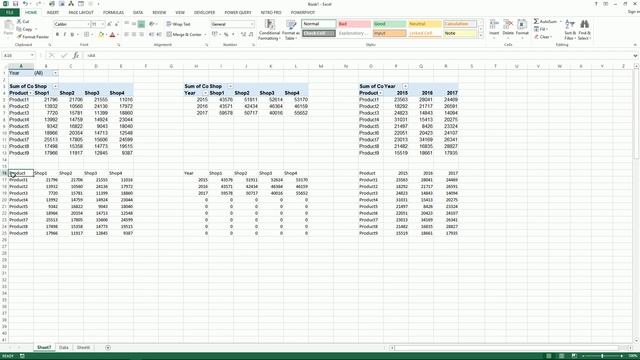Save the workbook from the quick access toolbar
Image resolution: width=640 pixels, height=360 pixels.
click(16, 4)
